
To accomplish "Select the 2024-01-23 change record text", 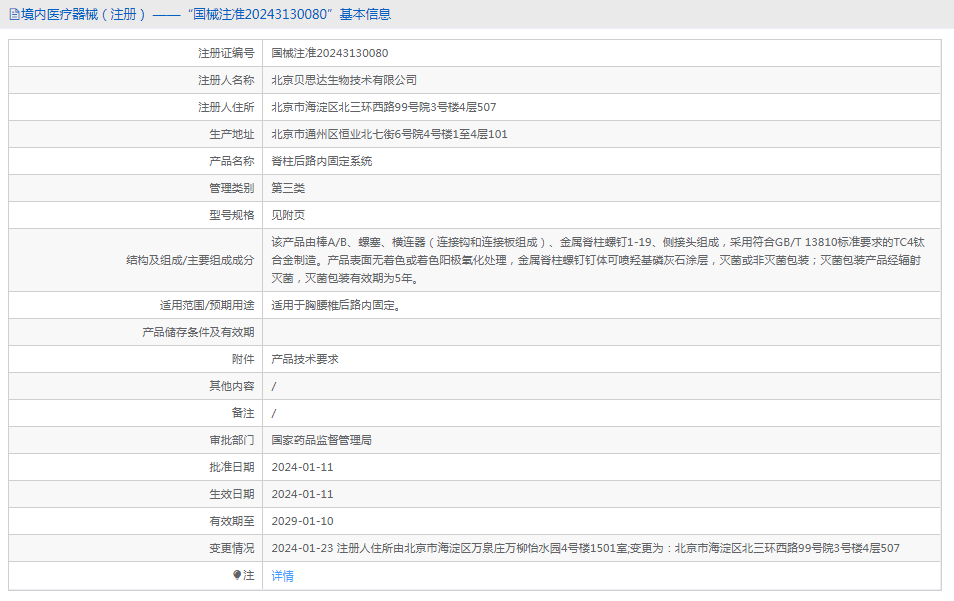I will [585, 548].
